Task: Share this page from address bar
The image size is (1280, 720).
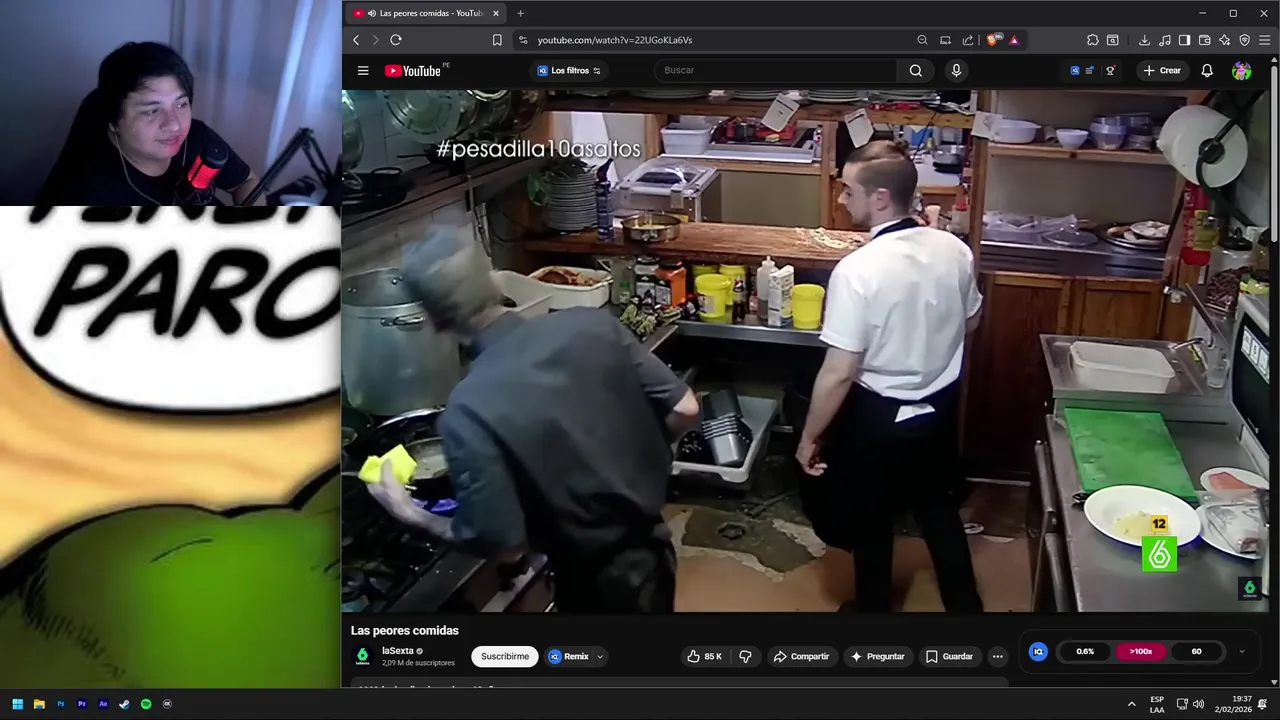Action: (x=968, y=40)
